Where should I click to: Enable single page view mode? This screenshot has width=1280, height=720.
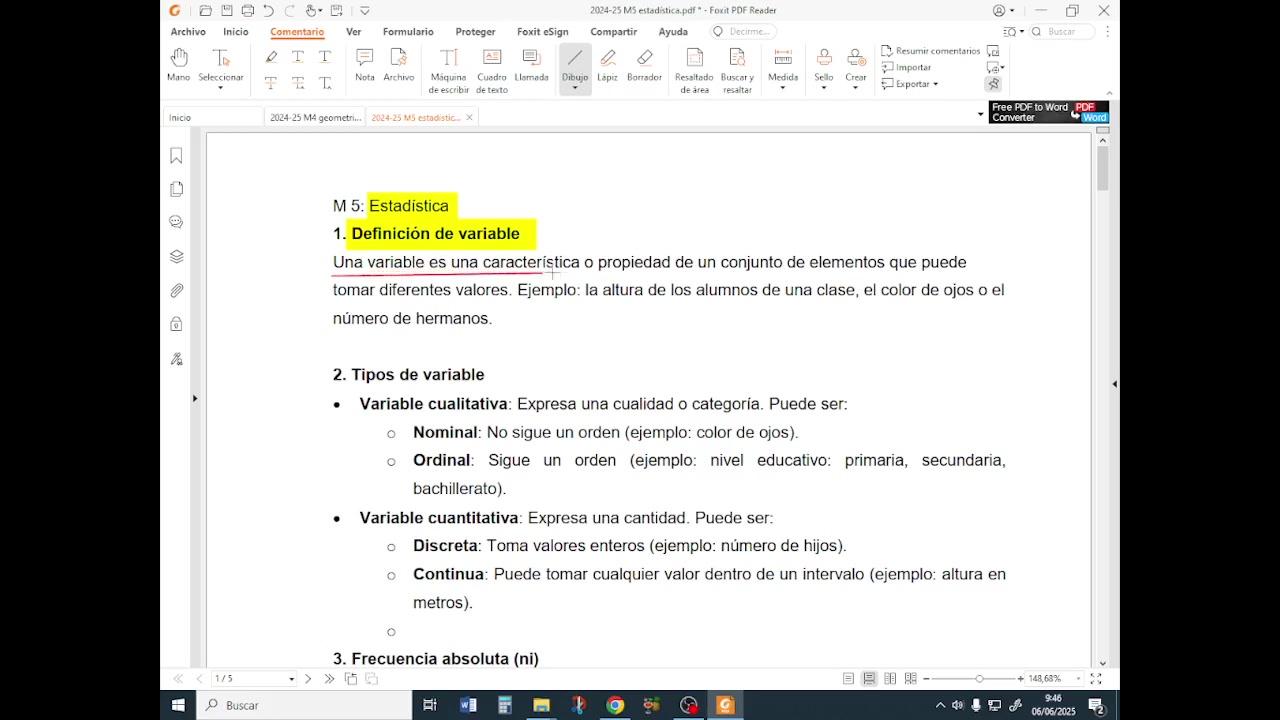point(848,679)
